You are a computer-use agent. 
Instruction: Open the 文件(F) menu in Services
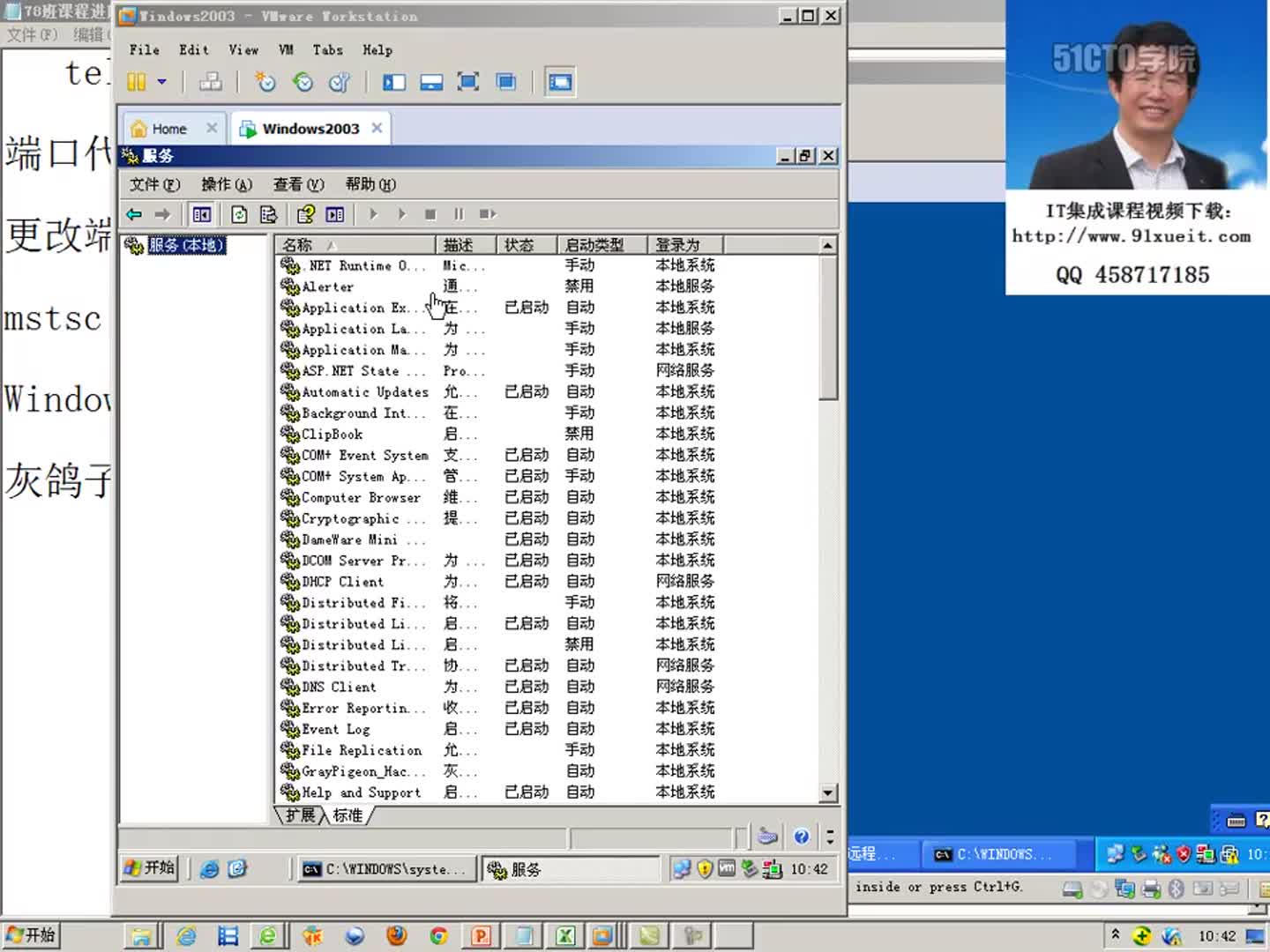click(154, 184)
